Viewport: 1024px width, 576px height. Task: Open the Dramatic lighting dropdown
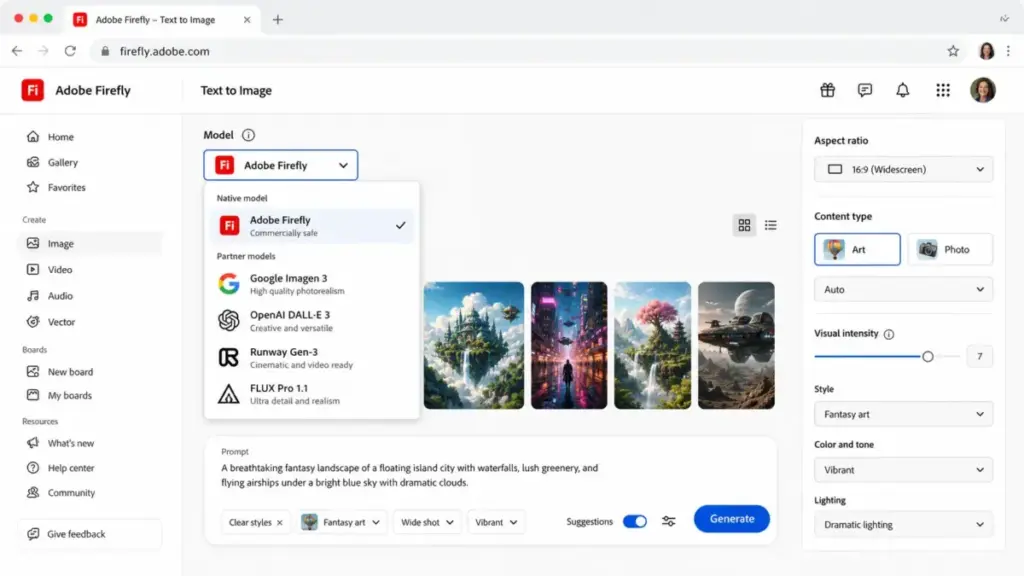click(x=903, y=524)
